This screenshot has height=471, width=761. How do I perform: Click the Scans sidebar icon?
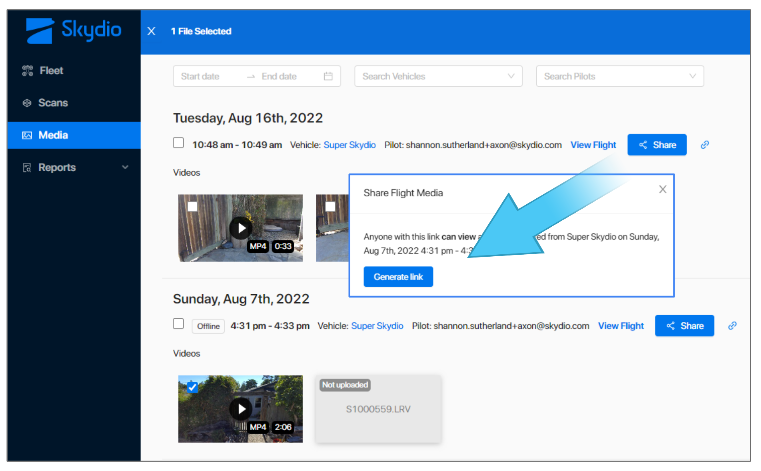pos(27,103)
